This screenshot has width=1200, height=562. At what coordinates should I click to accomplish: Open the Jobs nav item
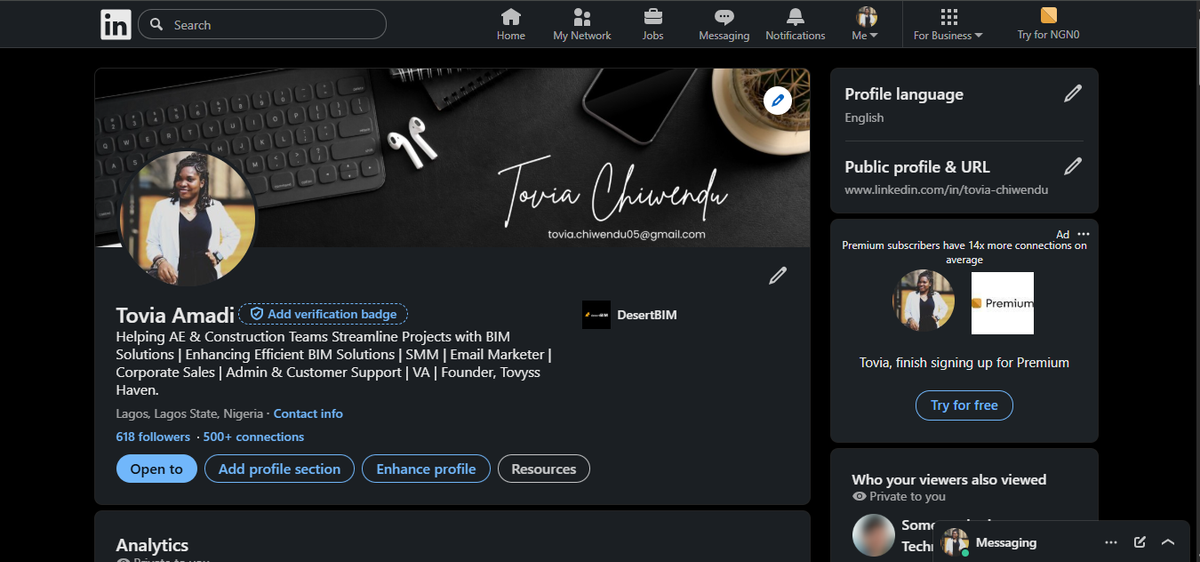pos(653,24)
